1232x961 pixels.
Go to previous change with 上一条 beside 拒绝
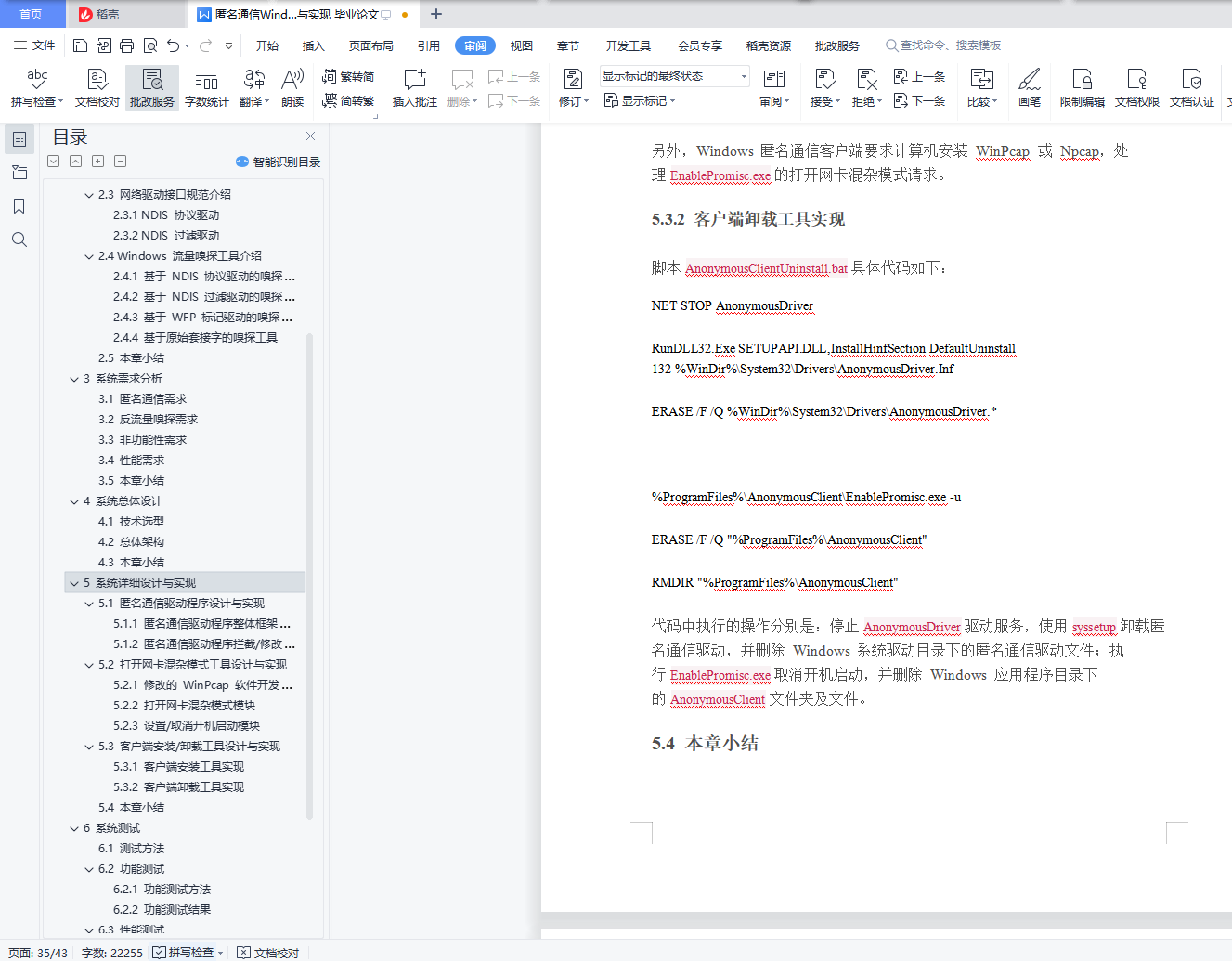tap(919, 77)
